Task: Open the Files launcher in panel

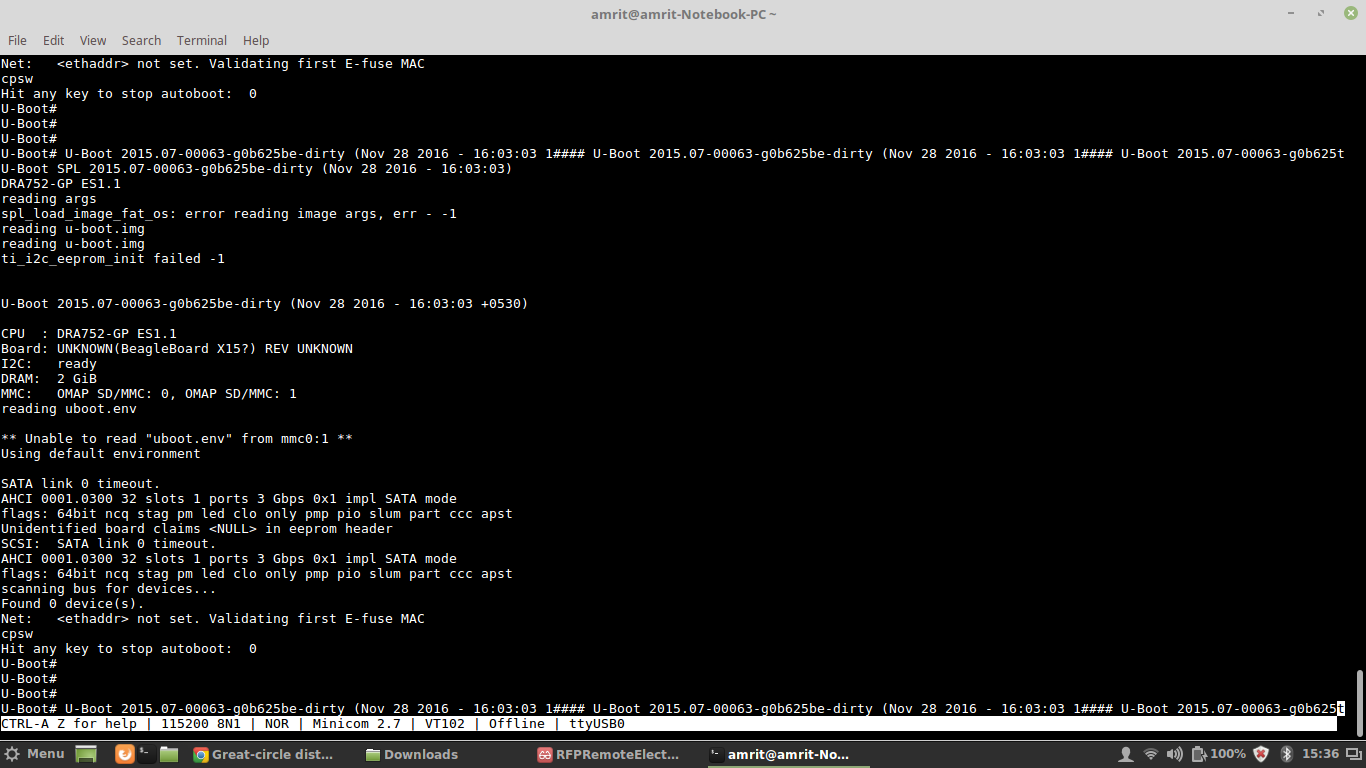Action: pyautogui.click(x=168, y=754)
